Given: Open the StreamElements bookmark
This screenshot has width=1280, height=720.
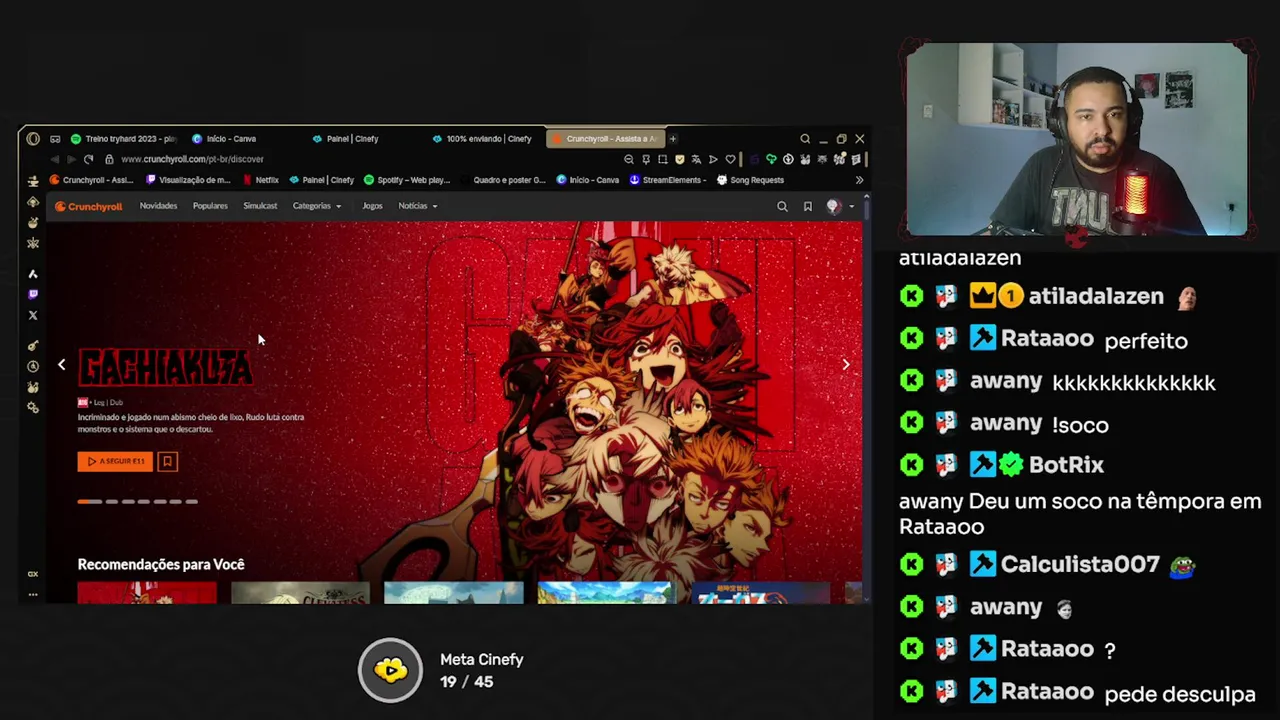Looking at the screenshot, I should point(666,180).
